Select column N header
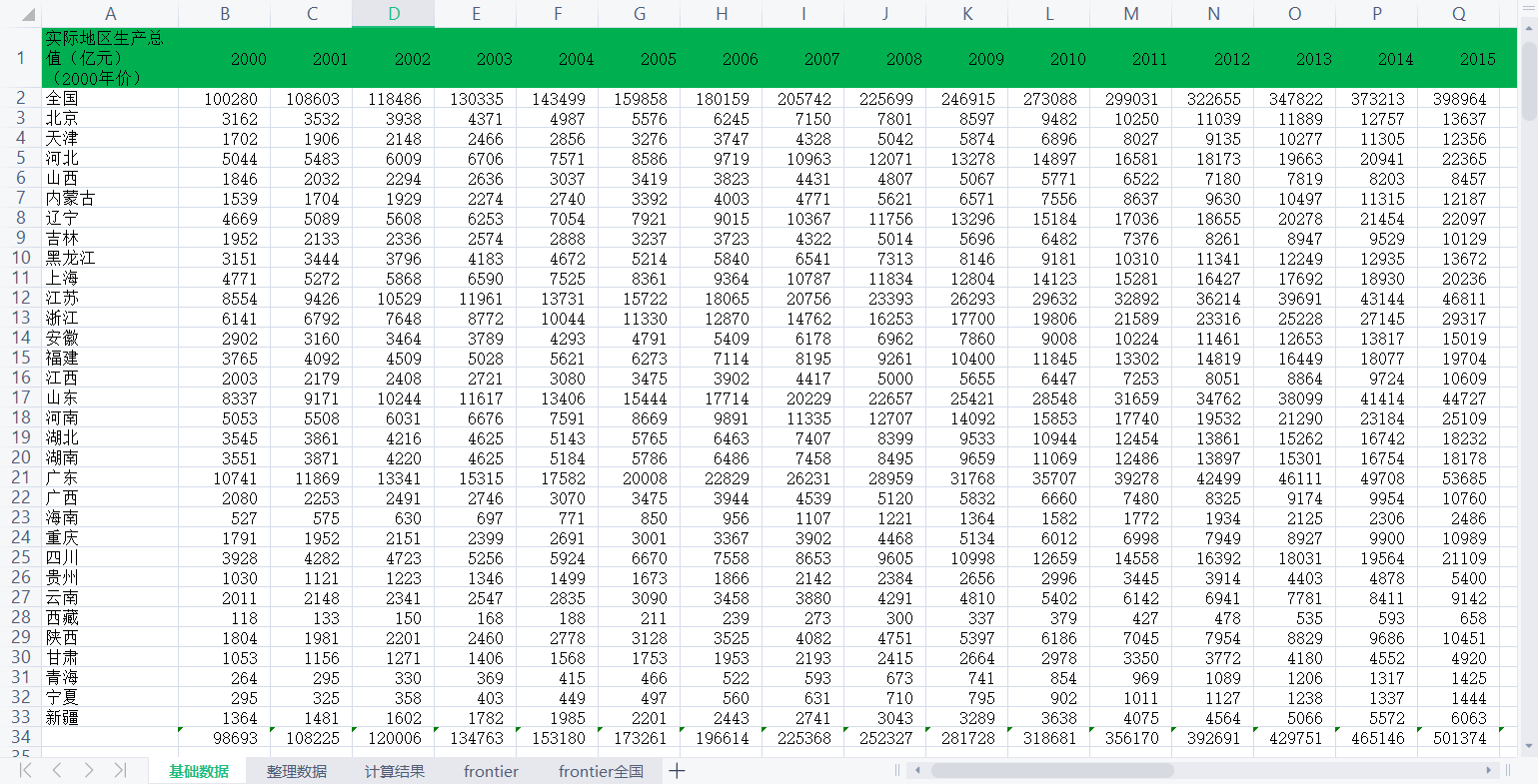 pyautogui.click(x=1213, y=13)
